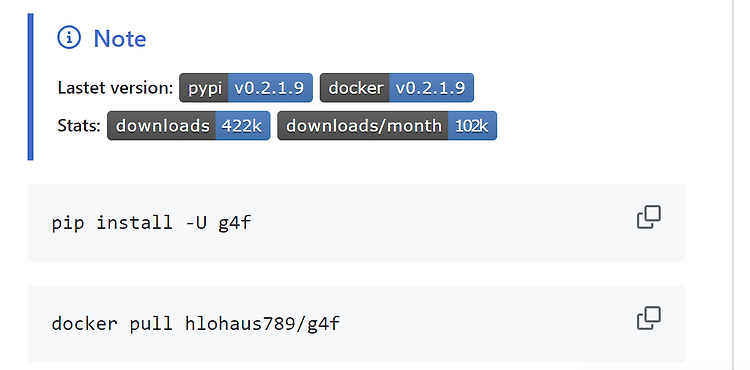
Task: Click 'g4f' in the pip install command
Action: pos(235,223)
